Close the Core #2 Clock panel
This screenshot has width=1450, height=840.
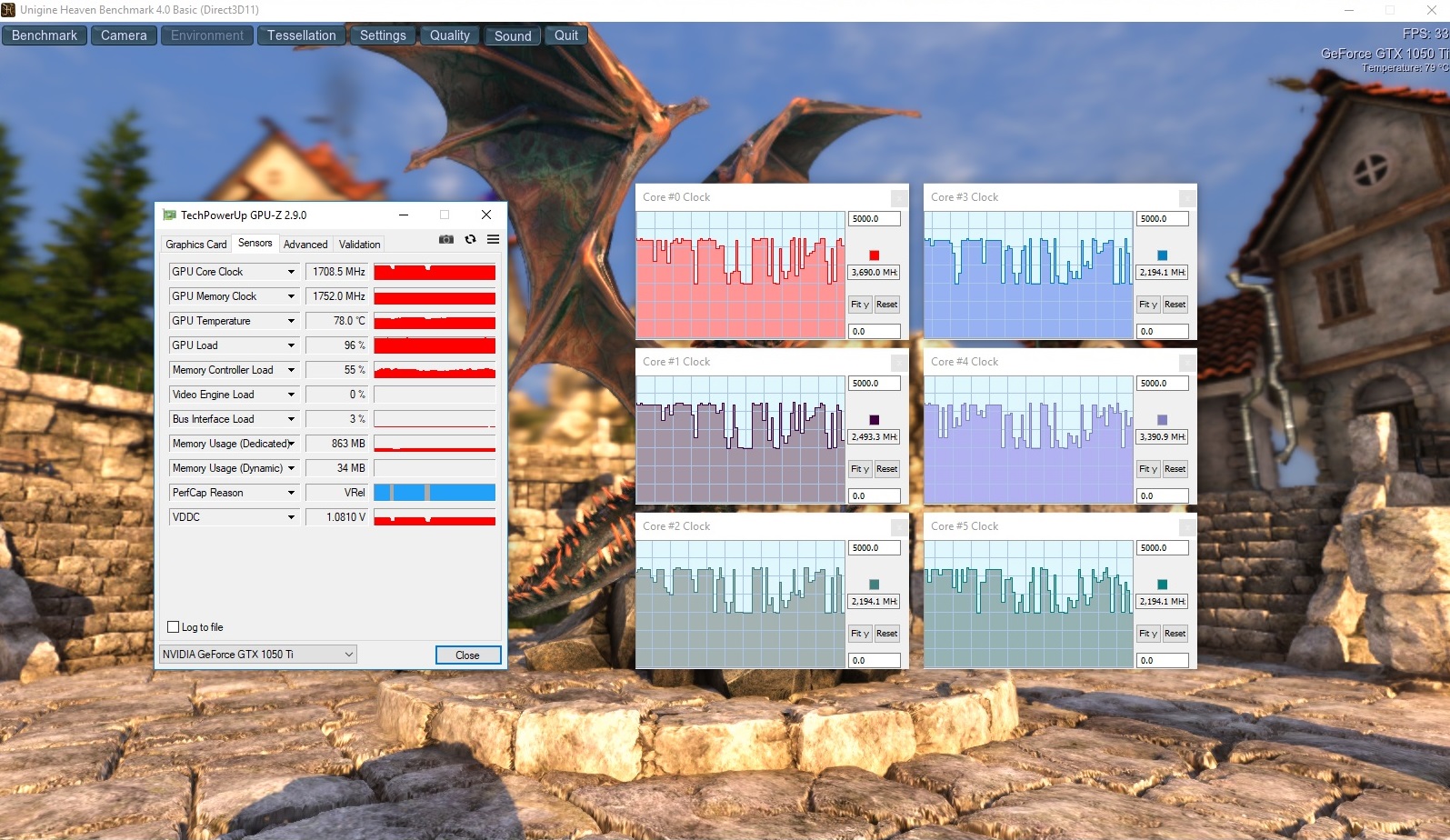coord(898,526)
